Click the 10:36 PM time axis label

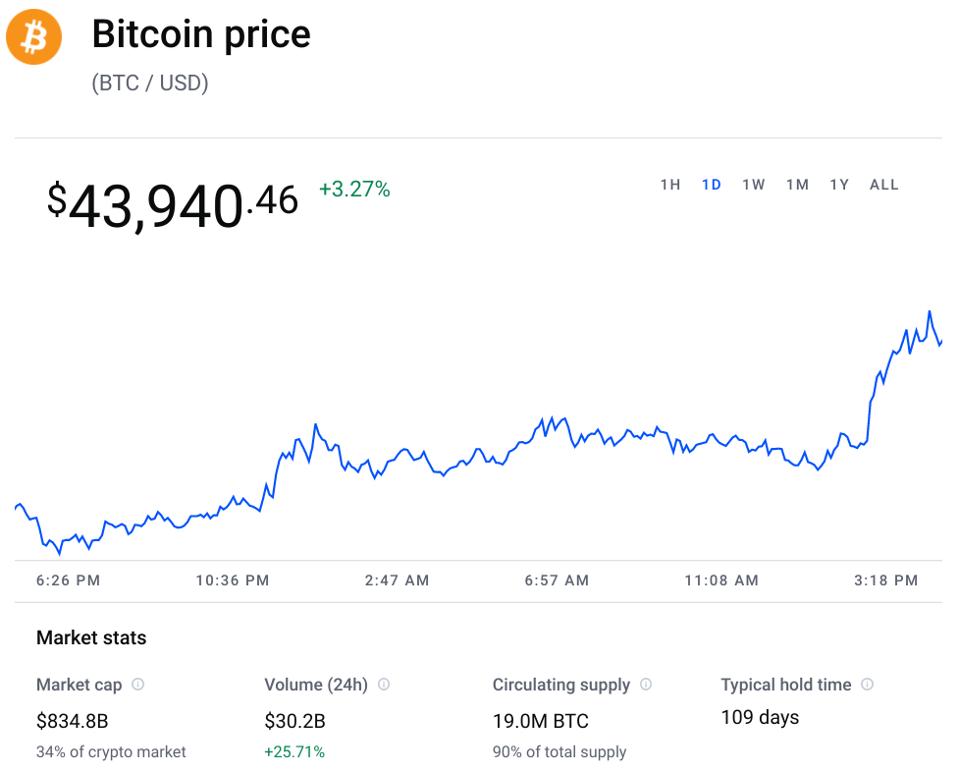point(233,580)
